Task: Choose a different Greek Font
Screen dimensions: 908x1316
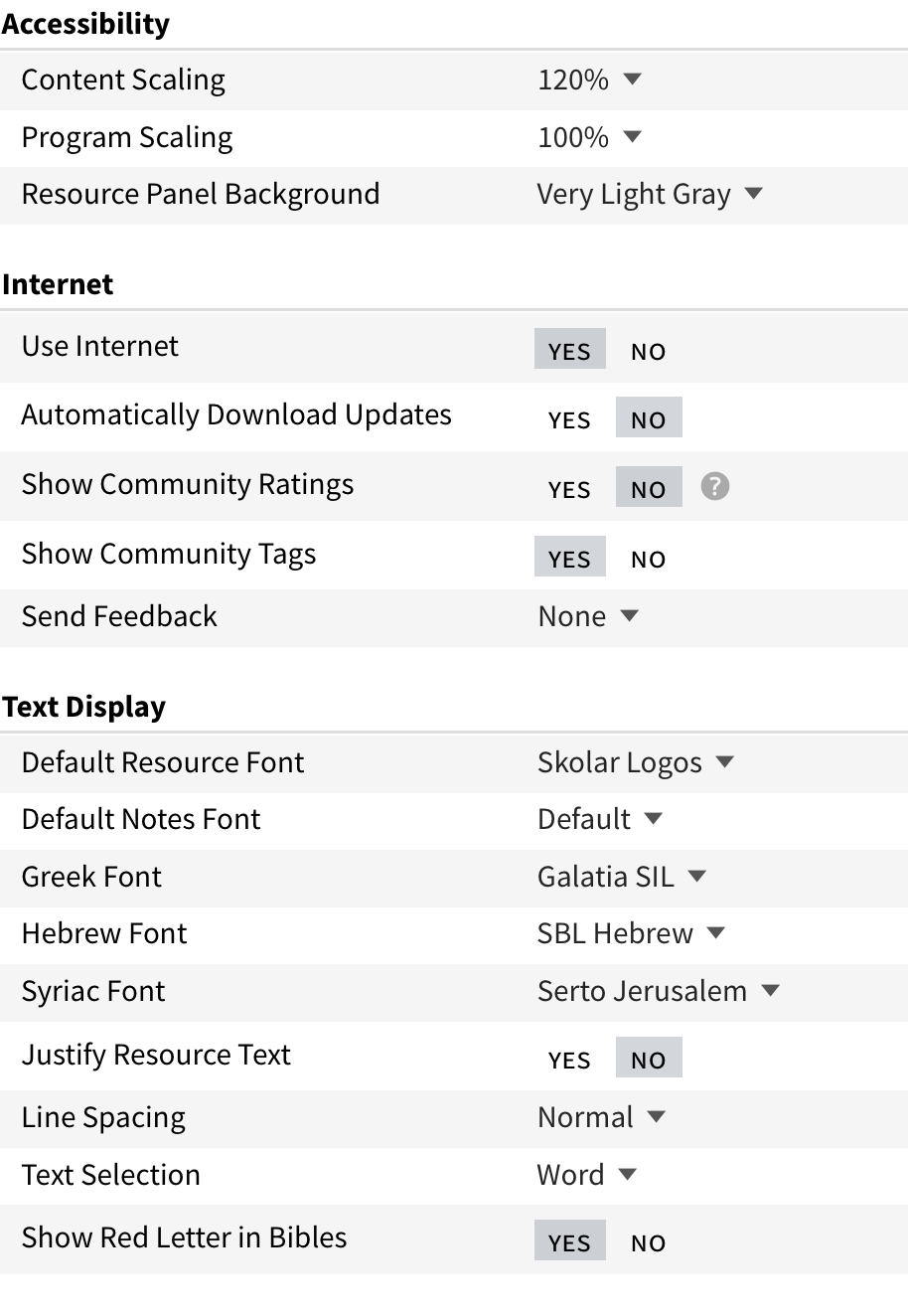Action: [621, 877]
